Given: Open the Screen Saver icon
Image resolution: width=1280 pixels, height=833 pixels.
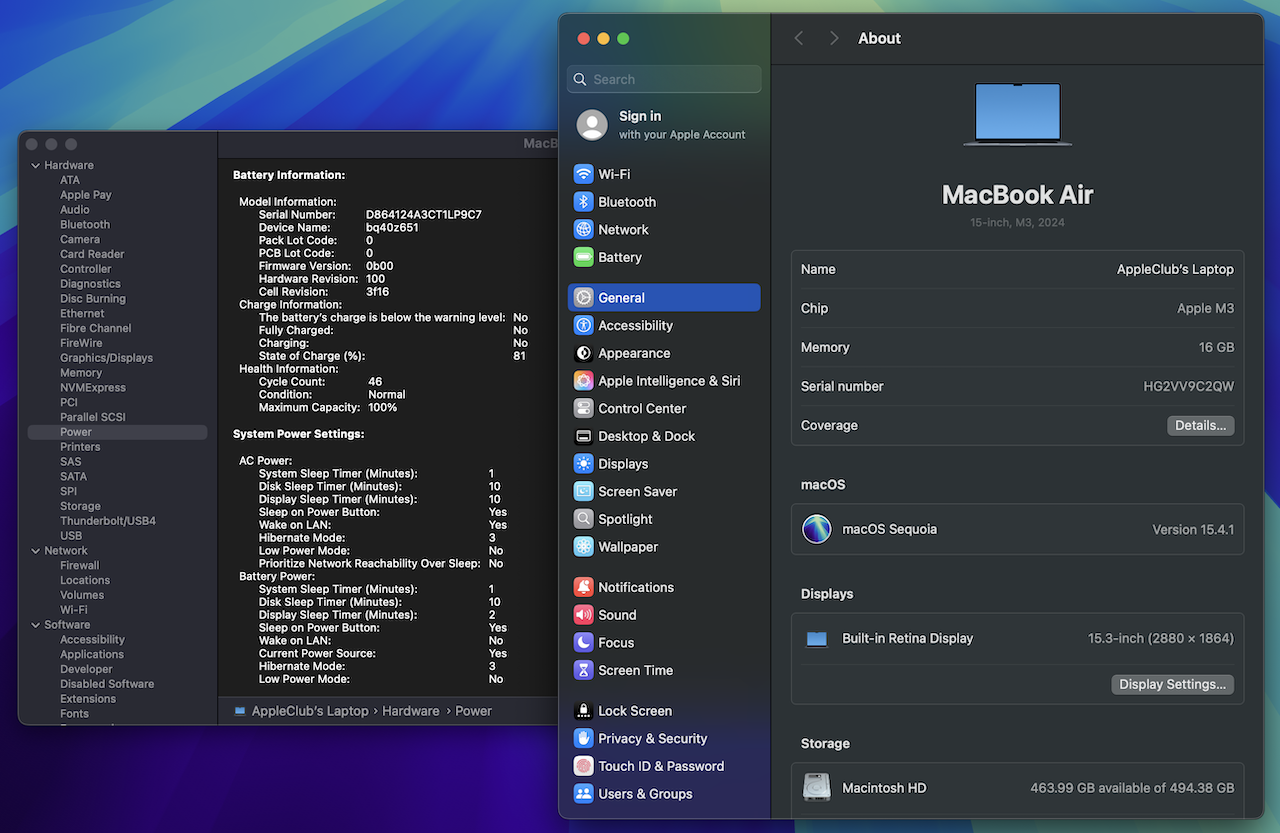Looking at the screenshot, I should coord(584,491).
